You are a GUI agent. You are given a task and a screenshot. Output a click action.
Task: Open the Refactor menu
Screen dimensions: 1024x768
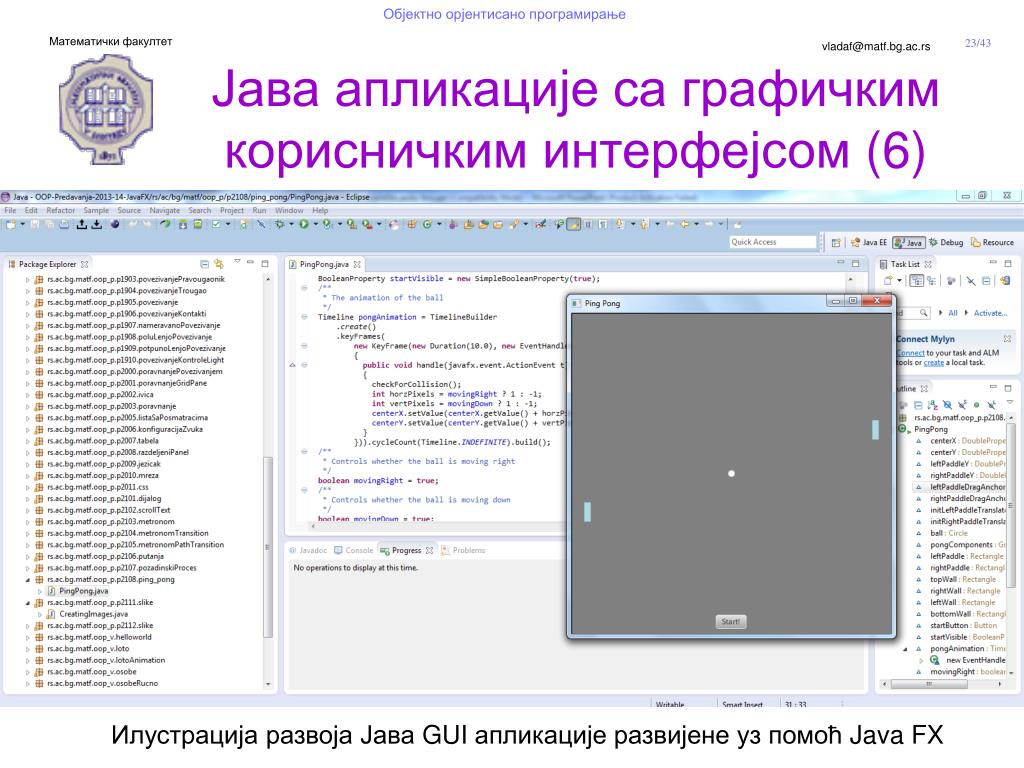(x=61, y=210)
